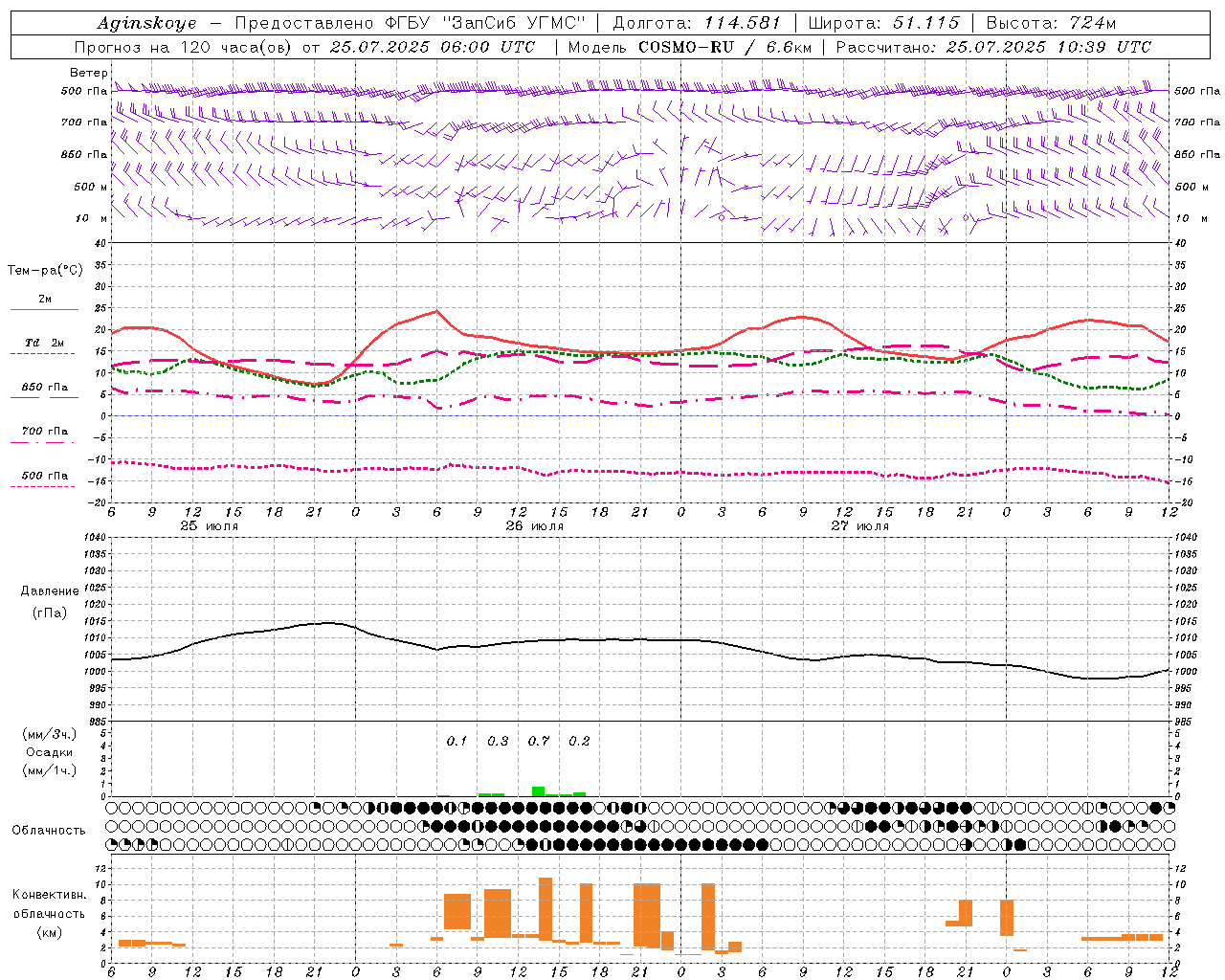Click the "700 гПа" temperature legend entry
1225x980 pixels.
[44, 432]
